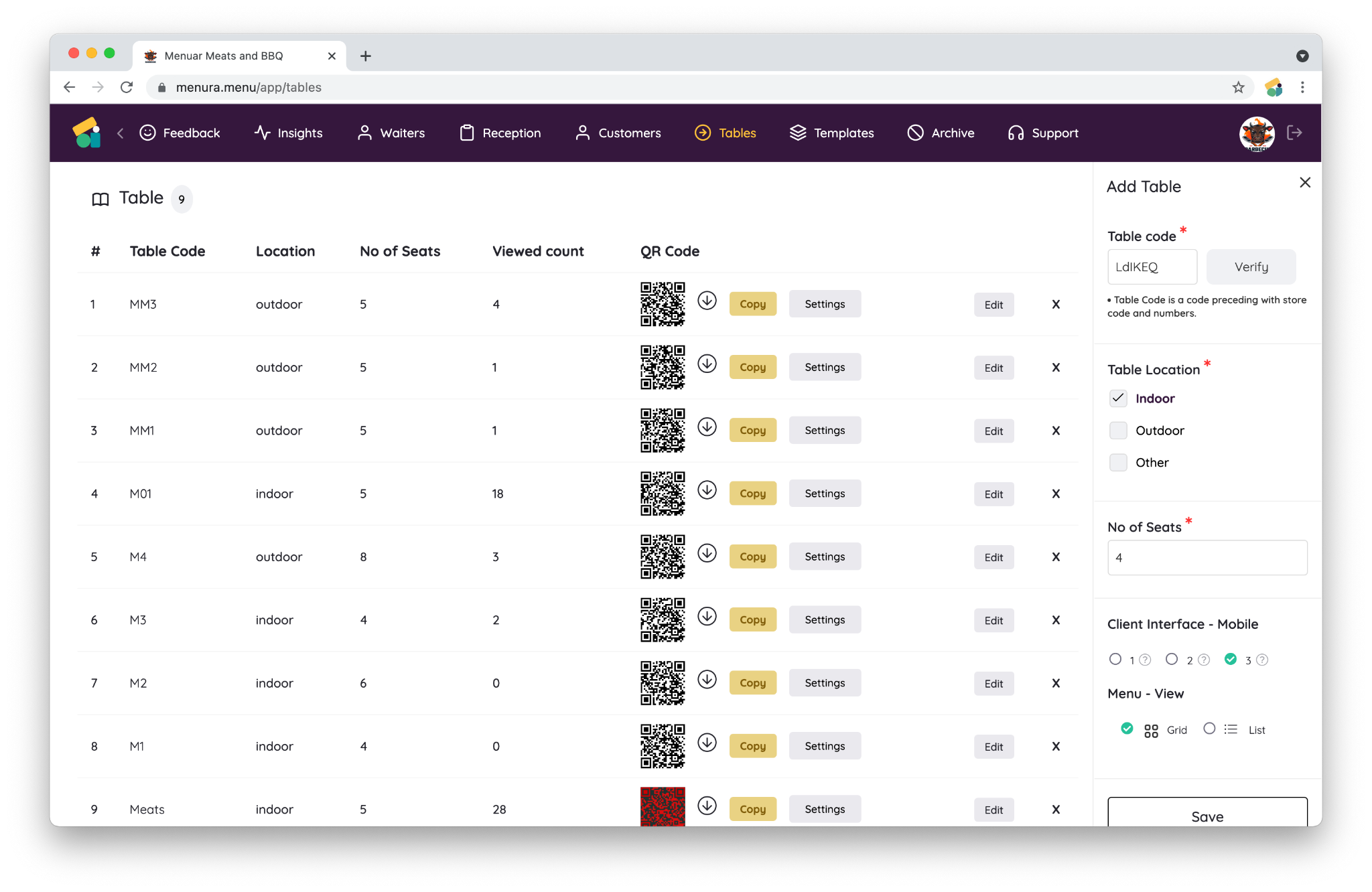Go to Customers page
The height and width of the screenshot is (892, 1372).
[618, 133]
